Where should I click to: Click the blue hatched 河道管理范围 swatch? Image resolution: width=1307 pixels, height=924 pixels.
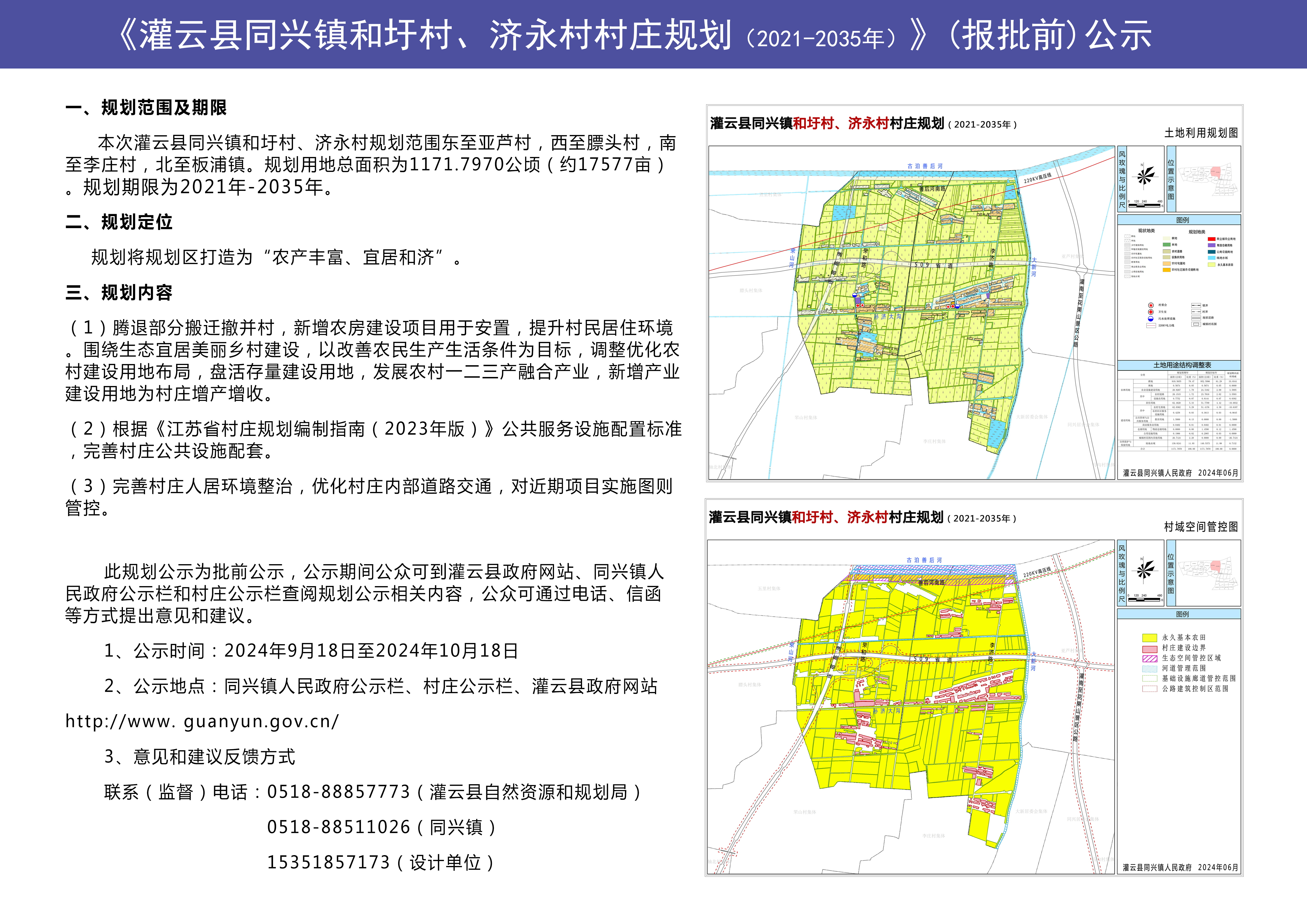[x=1150, y=669]
